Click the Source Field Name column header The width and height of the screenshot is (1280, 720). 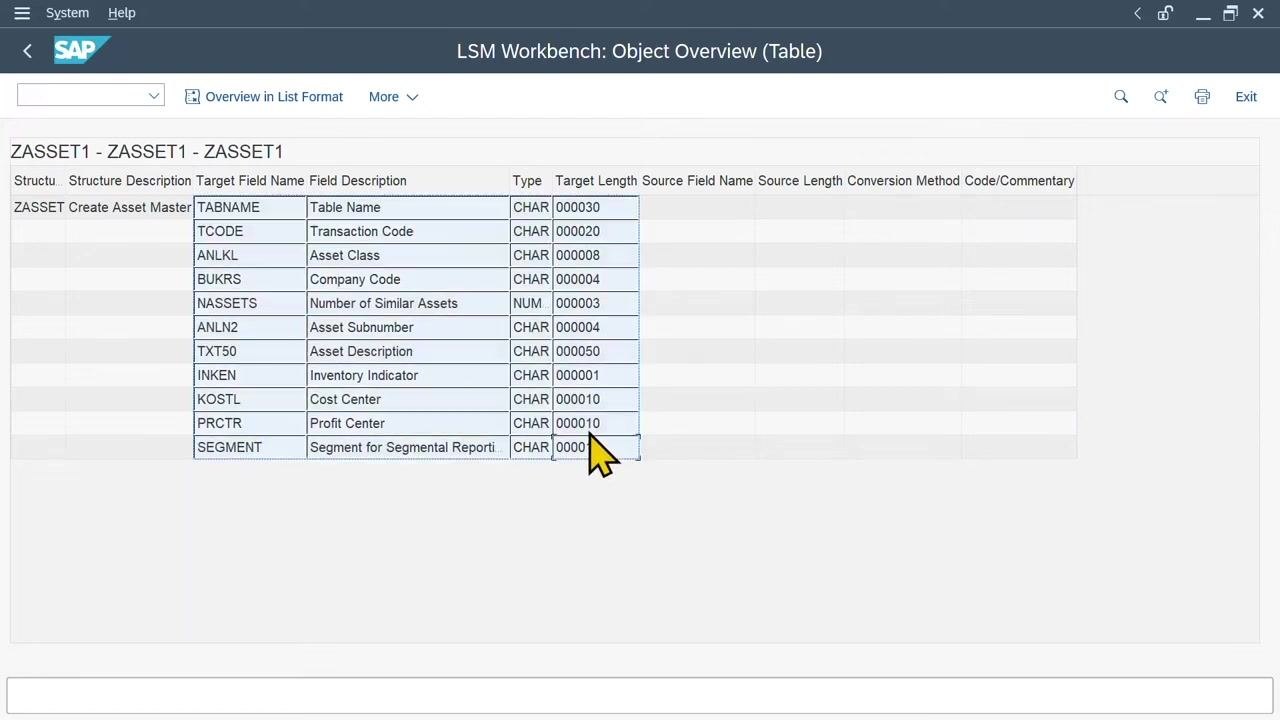[697, 181]
